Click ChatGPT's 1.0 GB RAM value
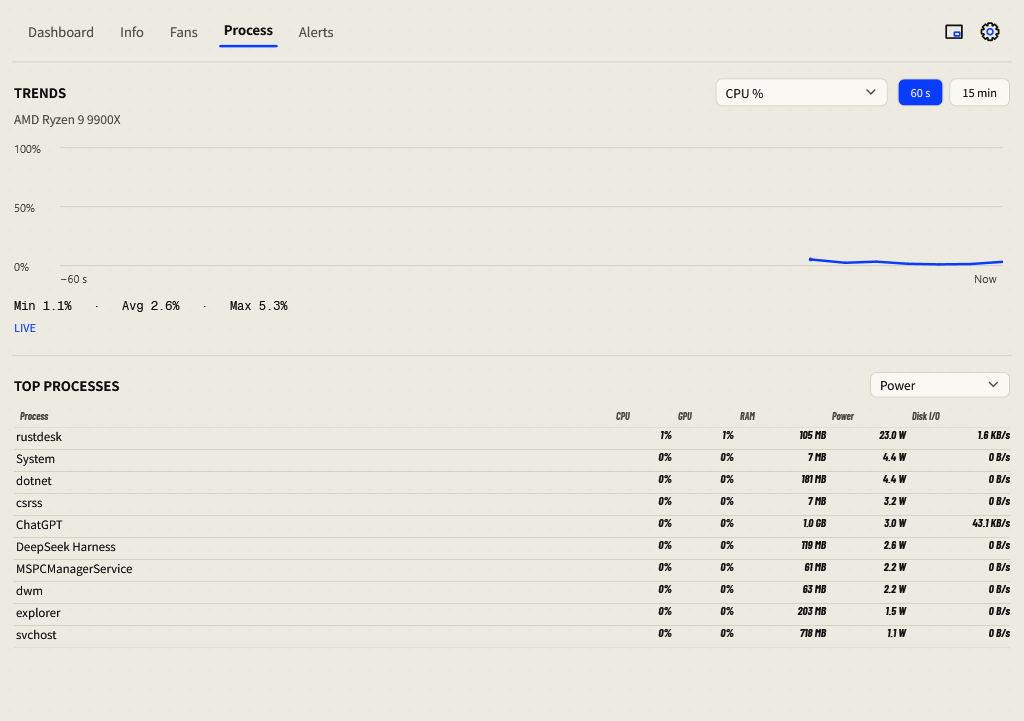 point(814,523)
